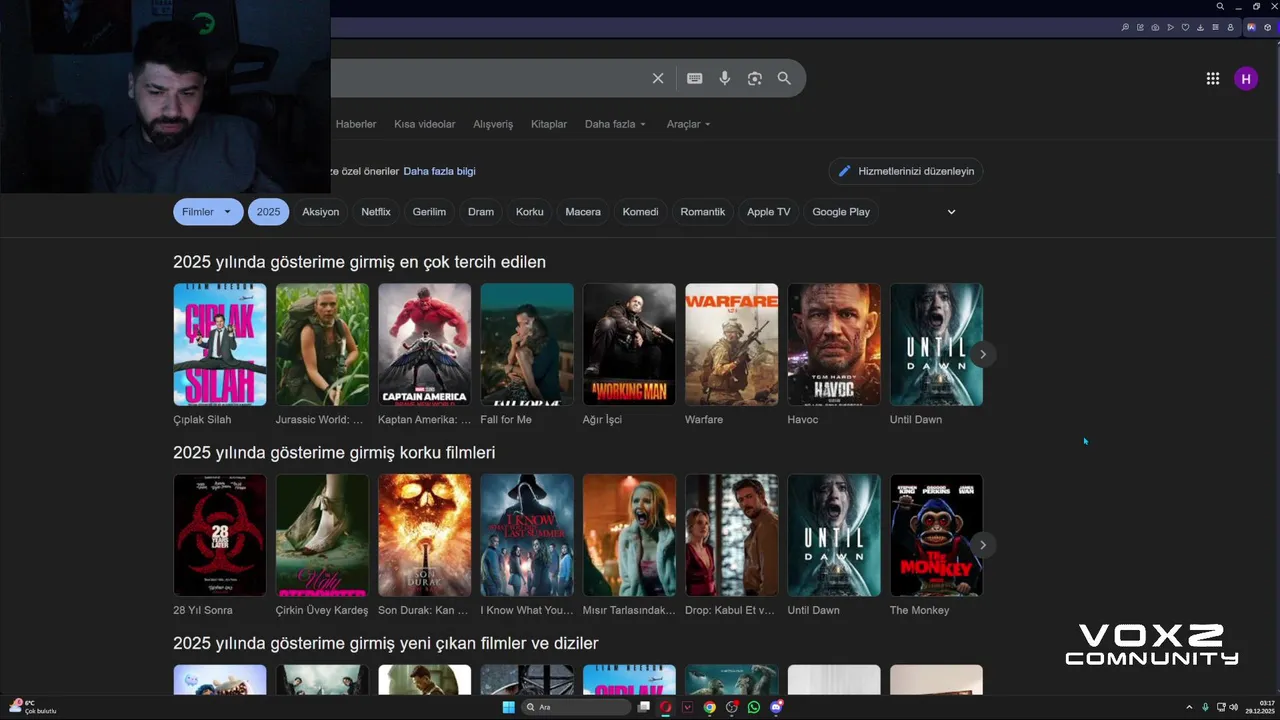Open the Windows Start menu

click(508, 707)
